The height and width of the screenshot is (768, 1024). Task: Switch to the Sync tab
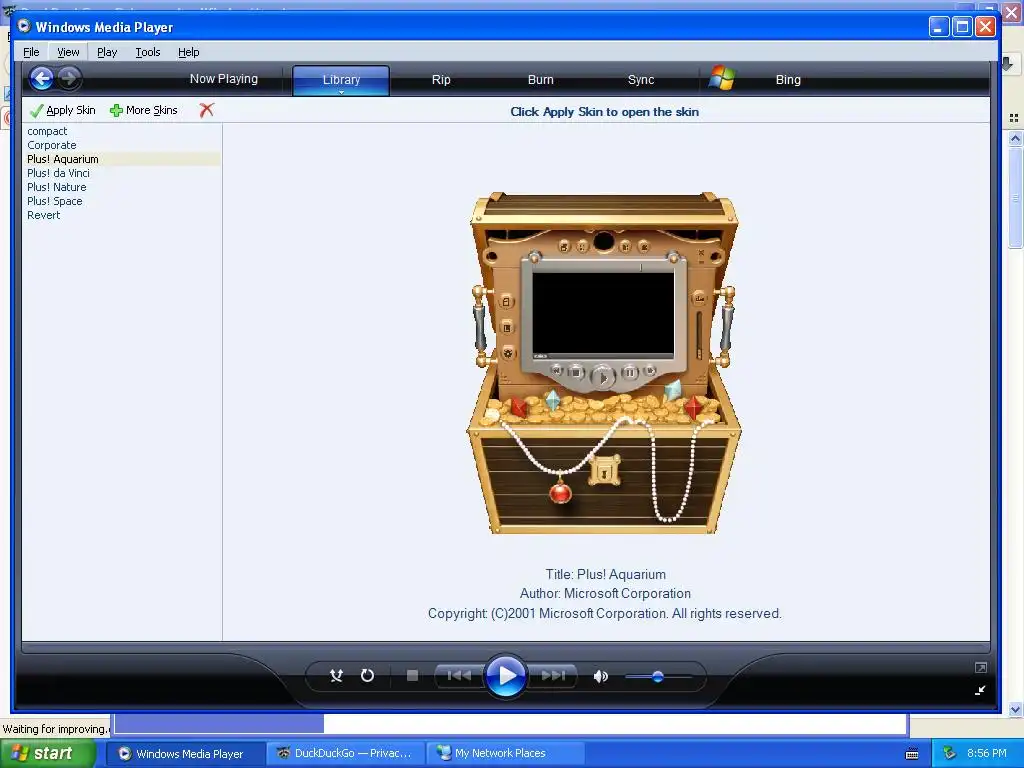pyautogui.click(x=641, y=80)
